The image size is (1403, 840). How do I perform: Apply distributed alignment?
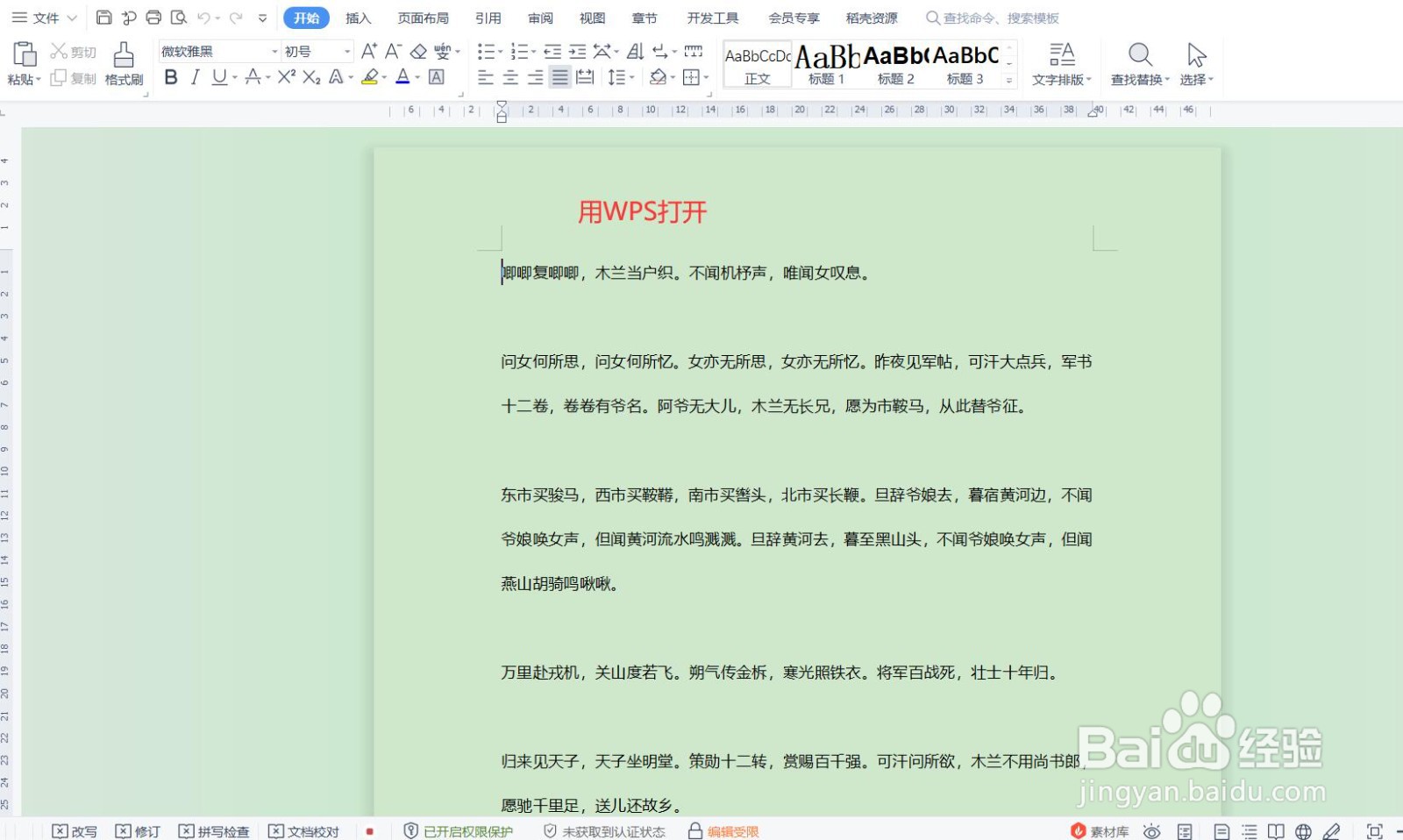pos(585,77)
